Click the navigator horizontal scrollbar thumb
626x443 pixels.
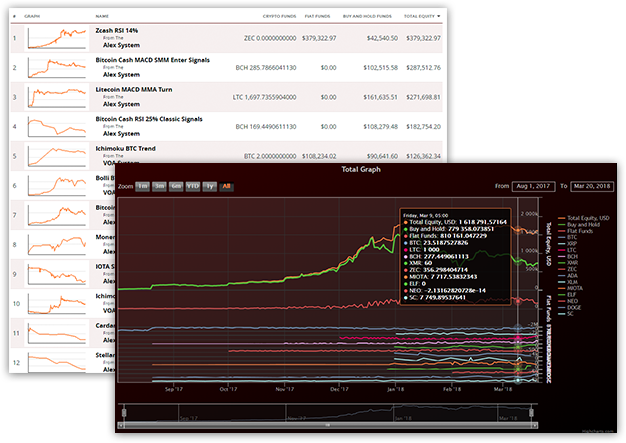pos(327,425)
